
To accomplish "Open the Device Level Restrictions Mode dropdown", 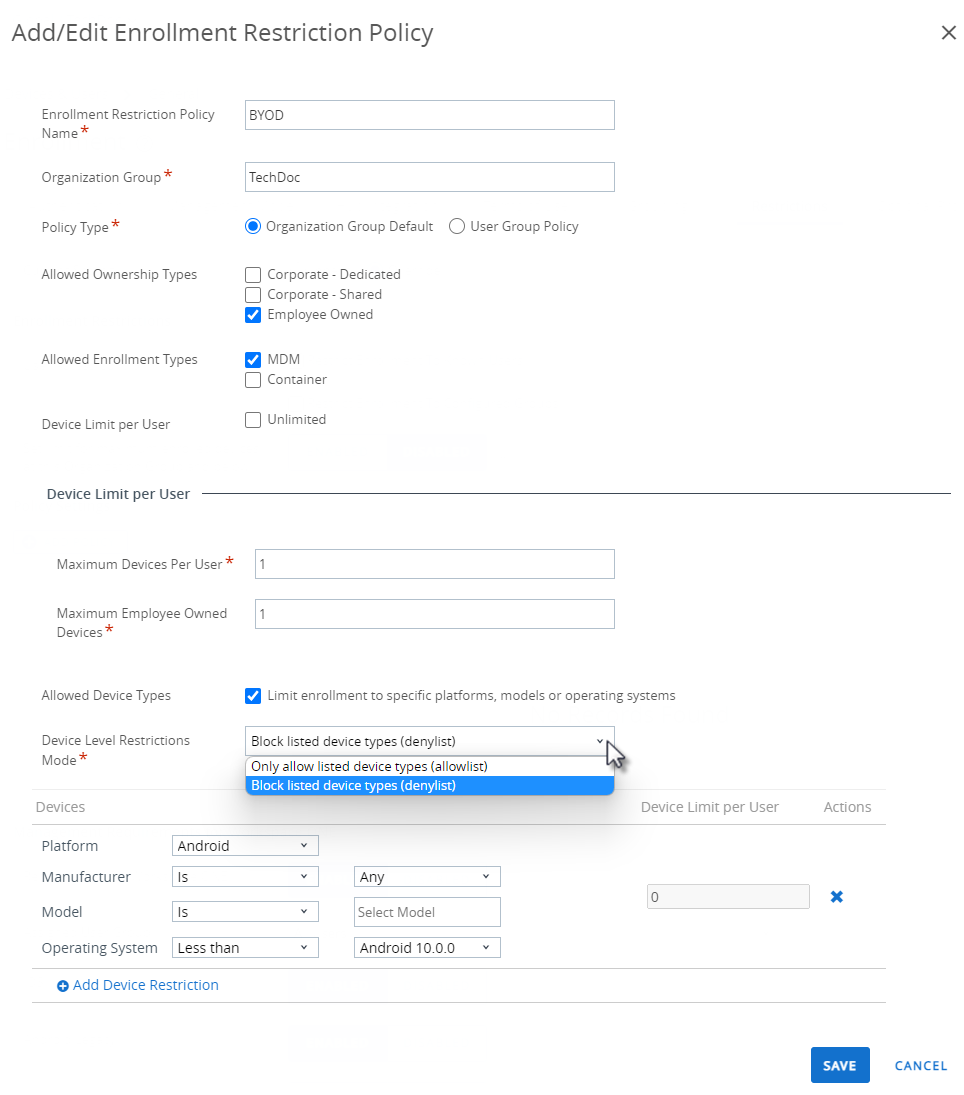I will click(430, 741).
